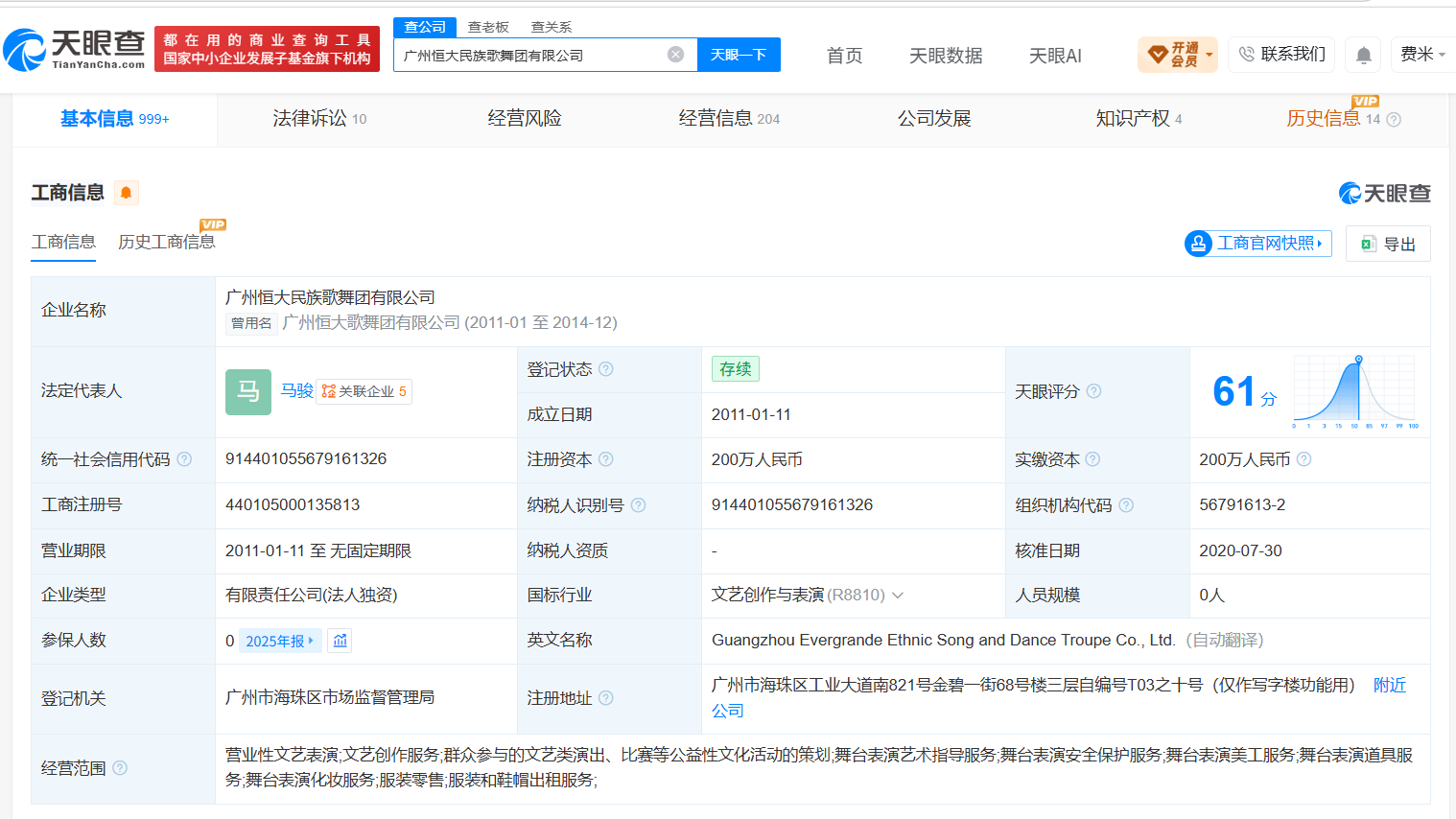Click the 导出 export button
Screen dimensions: 1456x819
1388,244
